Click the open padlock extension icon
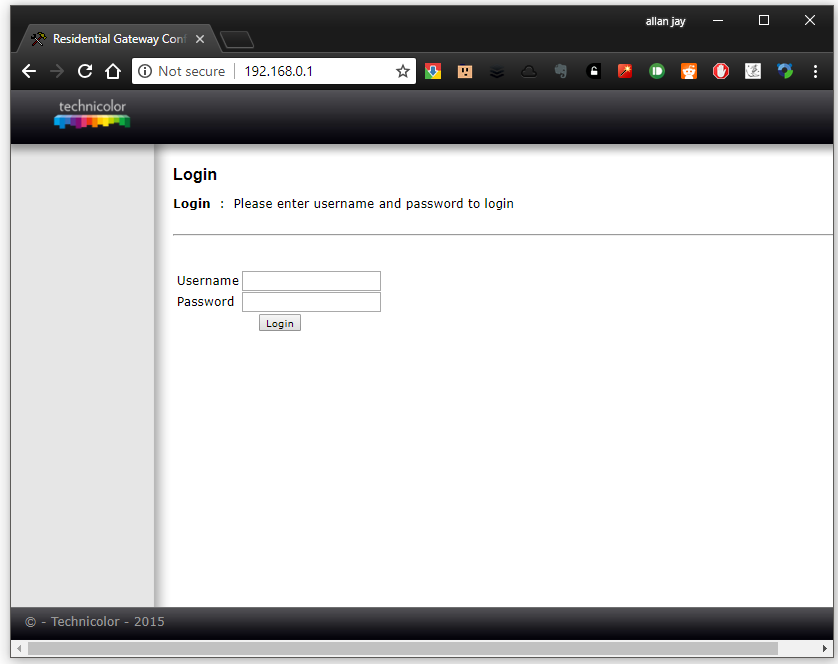Viewport: 838px width, 664px height. [x=593, y=71]
